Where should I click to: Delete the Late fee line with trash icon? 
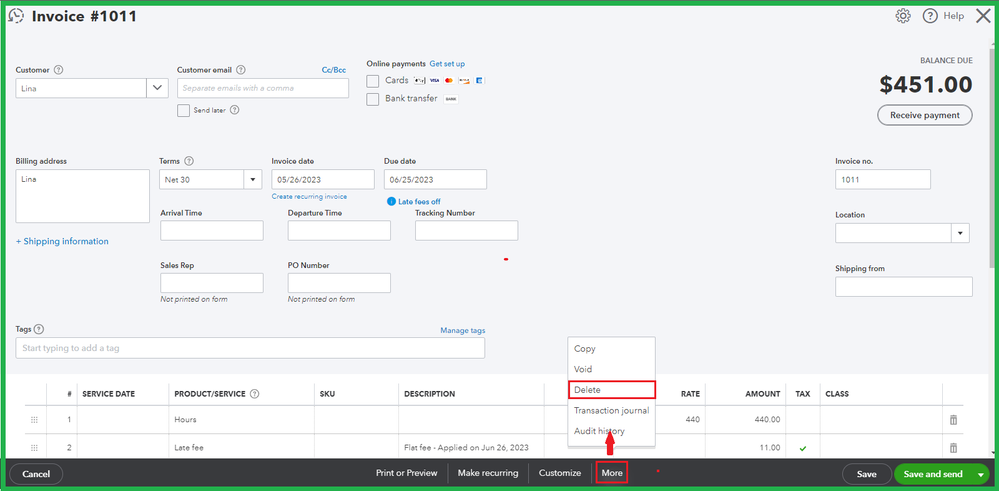[953, 448]
